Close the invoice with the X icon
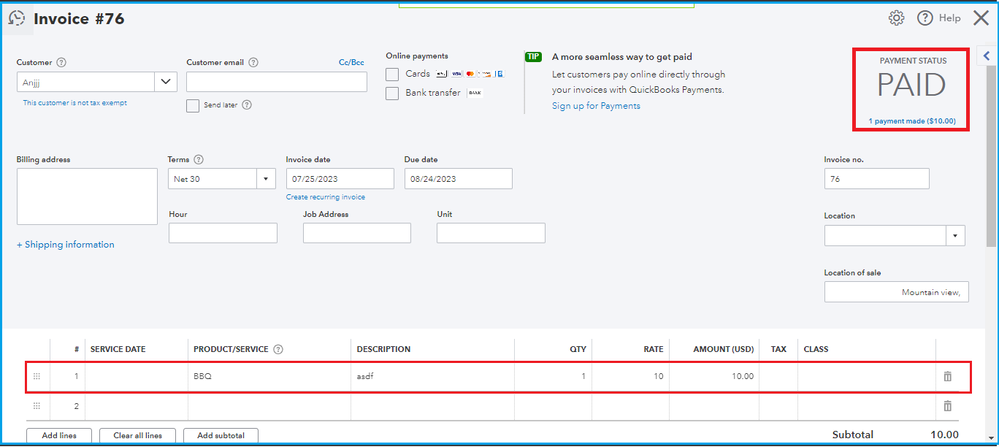The image size is (999, 447). click(x=981, y=18)
